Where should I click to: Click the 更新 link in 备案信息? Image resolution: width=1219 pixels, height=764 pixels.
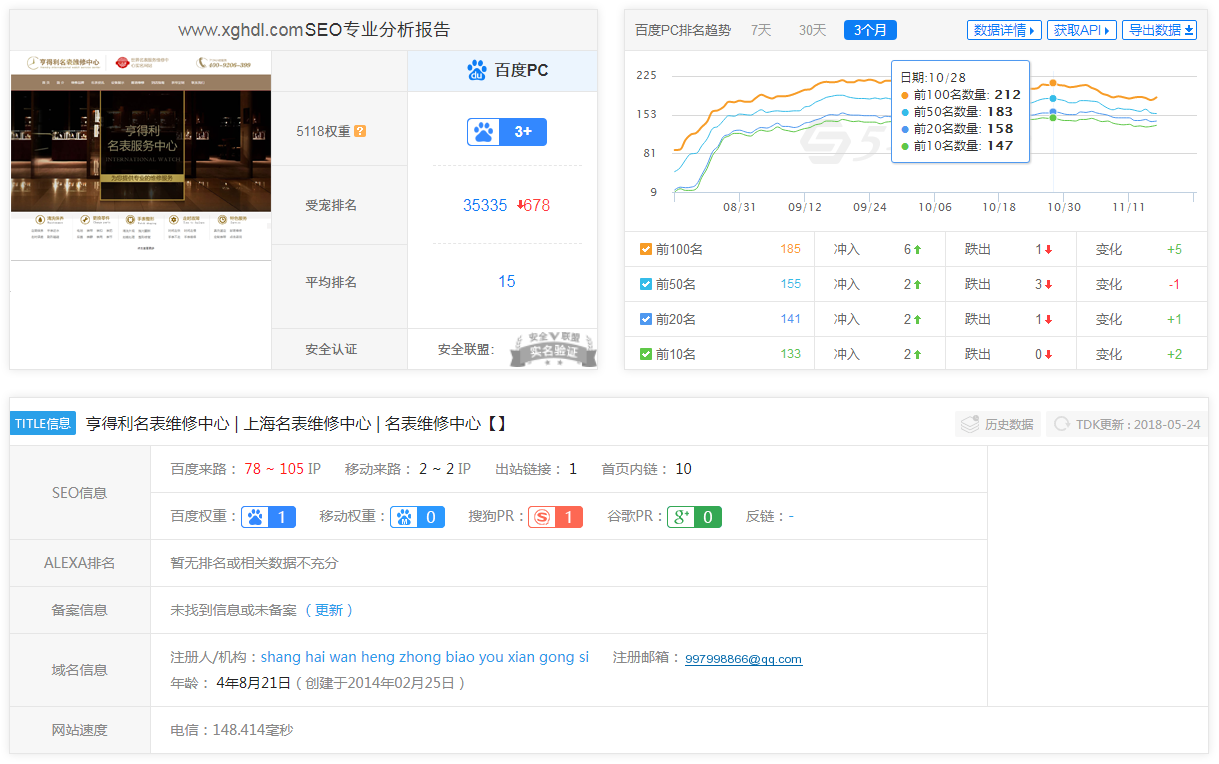tap(329, 610)
